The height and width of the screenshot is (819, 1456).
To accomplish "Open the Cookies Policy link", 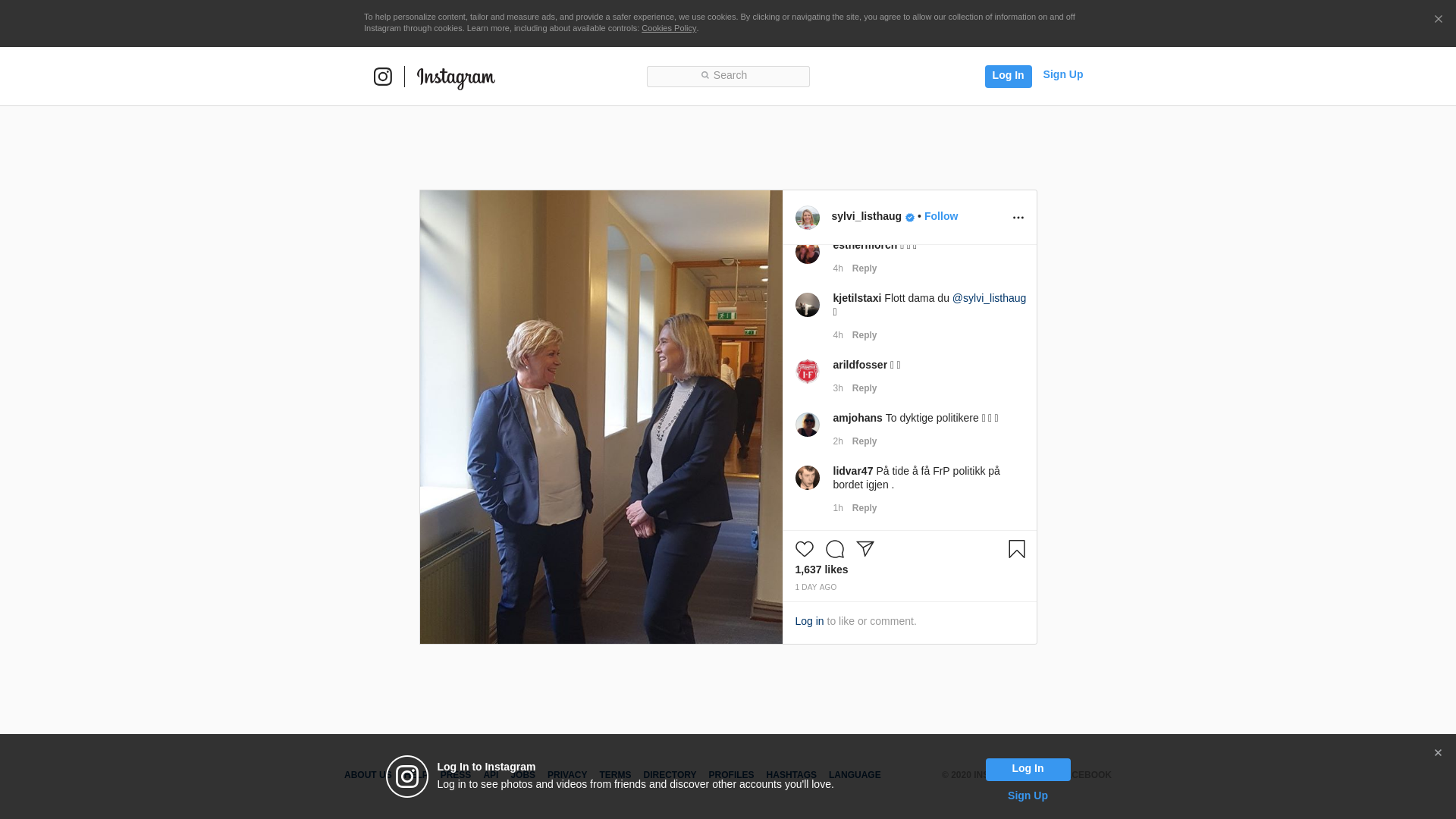I will [x=669, y=28].
